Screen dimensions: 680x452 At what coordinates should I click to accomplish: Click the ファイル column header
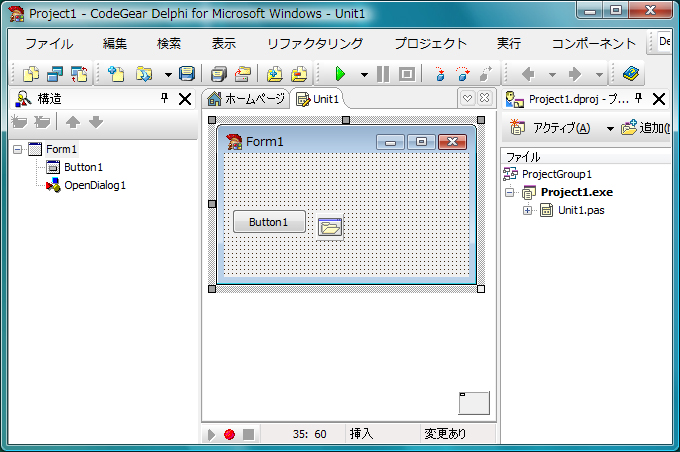585,157
